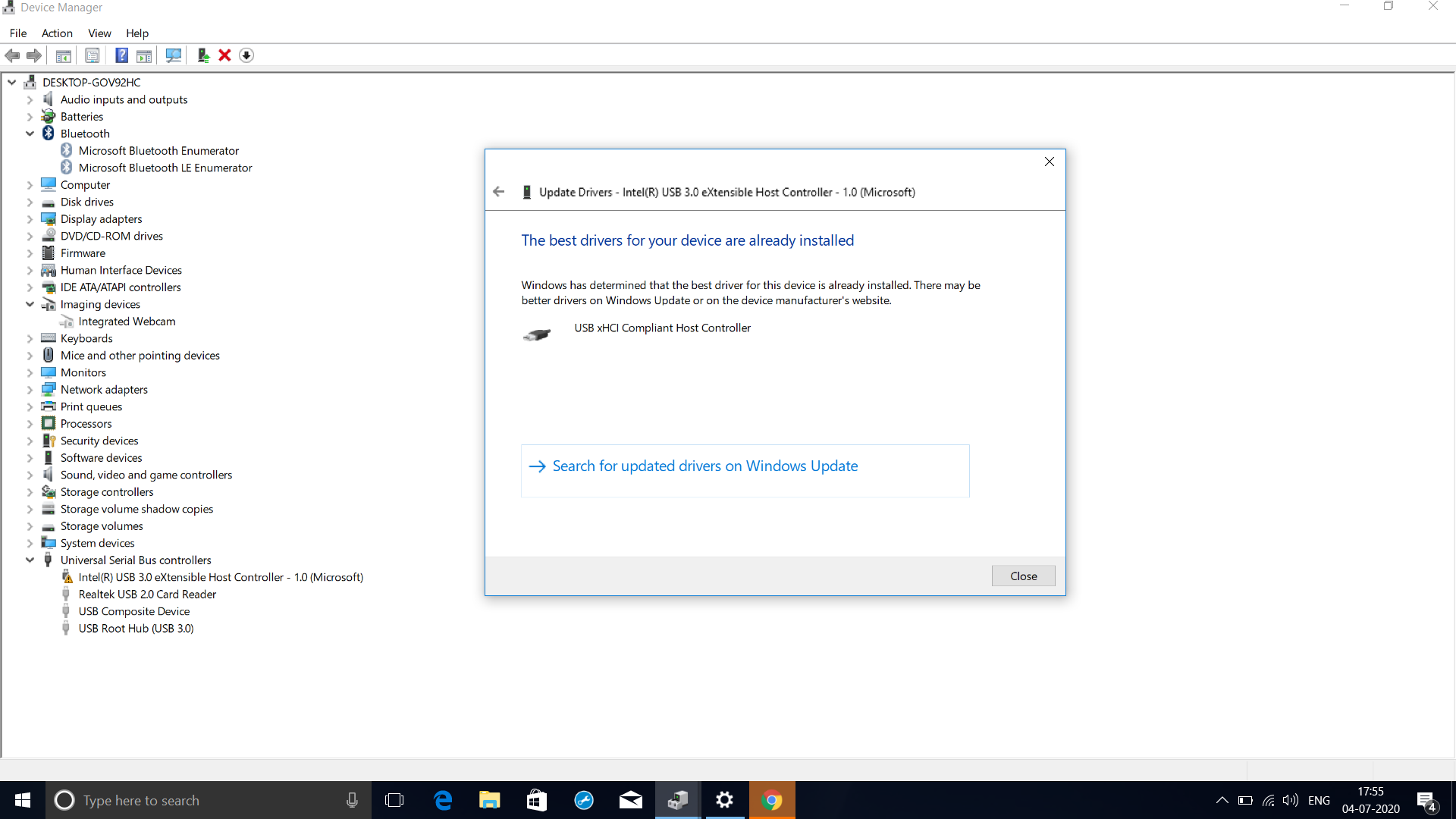Click the back arrow in Update Drivers dialog
The image size is (1456, 819).
498,192
